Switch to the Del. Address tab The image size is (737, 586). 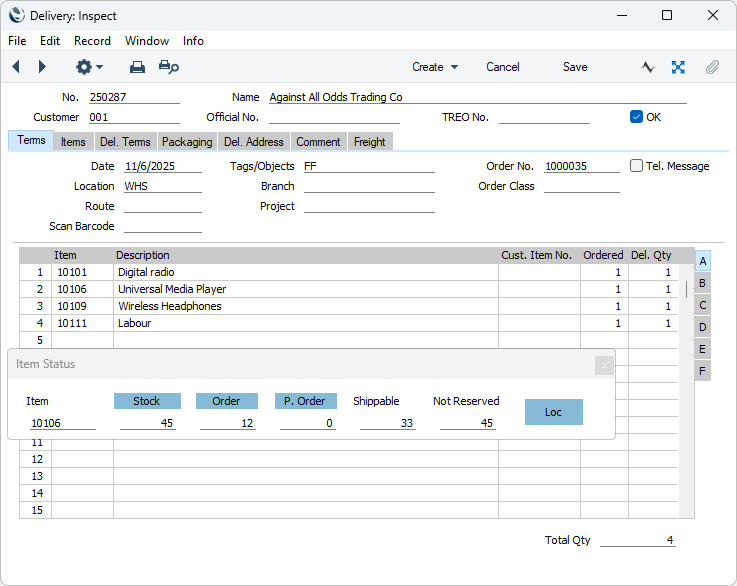[254, 142]
